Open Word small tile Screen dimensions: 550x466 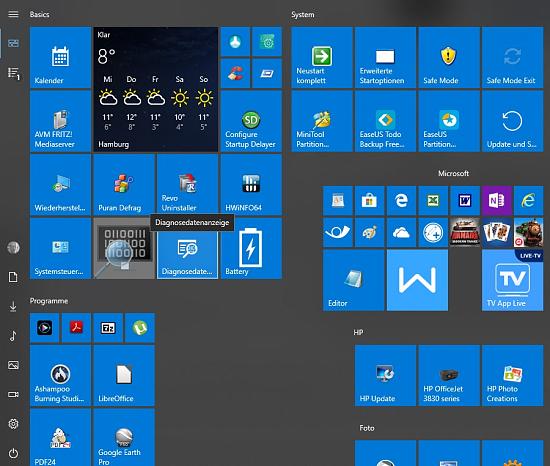(x=465, y=201)
